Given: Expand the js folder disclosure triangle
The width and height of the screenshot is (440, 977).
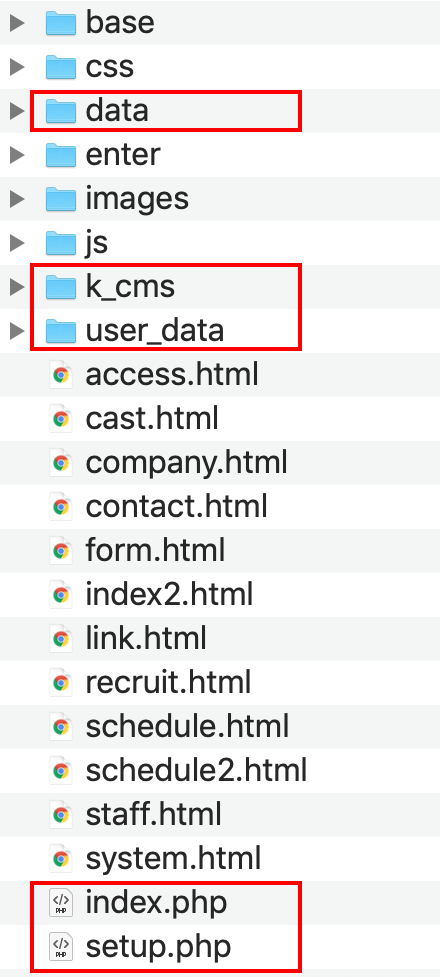Looking at the screenshot, I should click(17, 243).
